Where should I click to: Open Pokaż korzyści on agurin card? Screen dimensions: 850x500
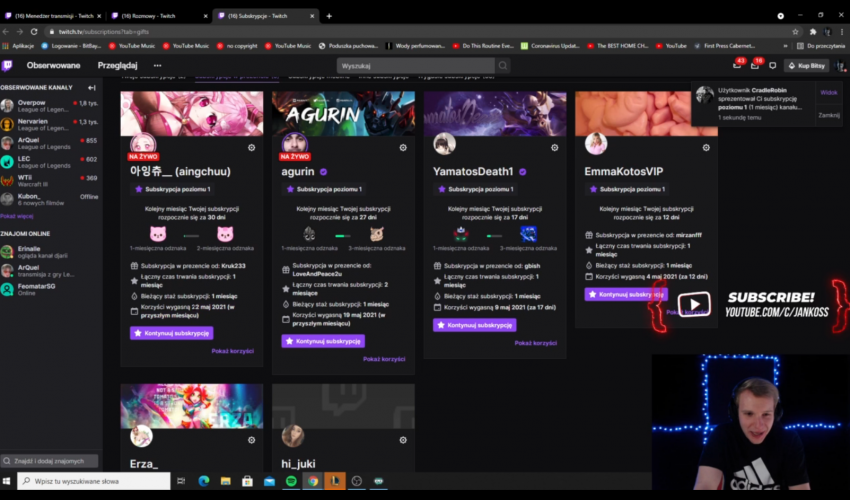pos(384,359)
